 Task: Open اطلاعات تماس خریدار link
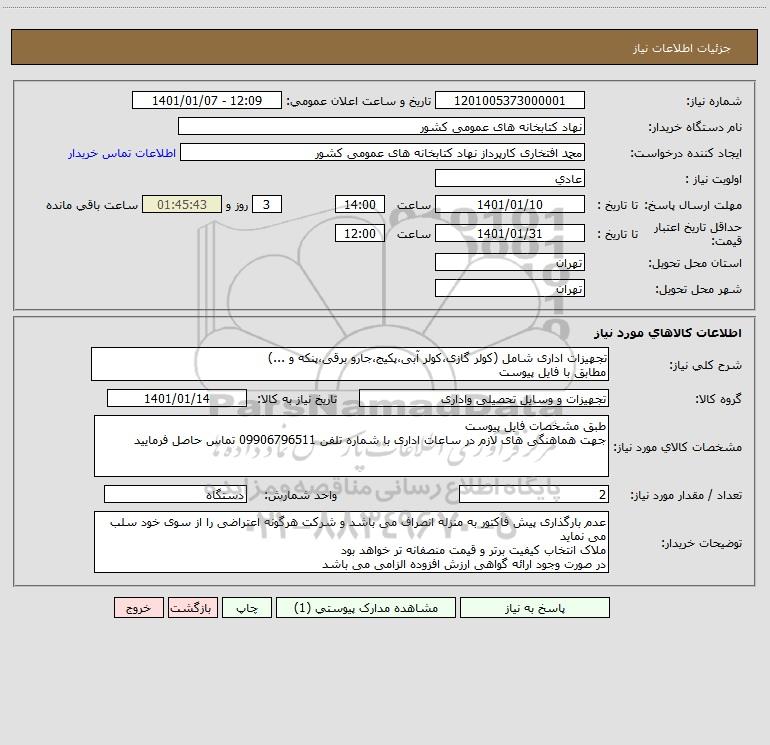[x=122, y=153]
